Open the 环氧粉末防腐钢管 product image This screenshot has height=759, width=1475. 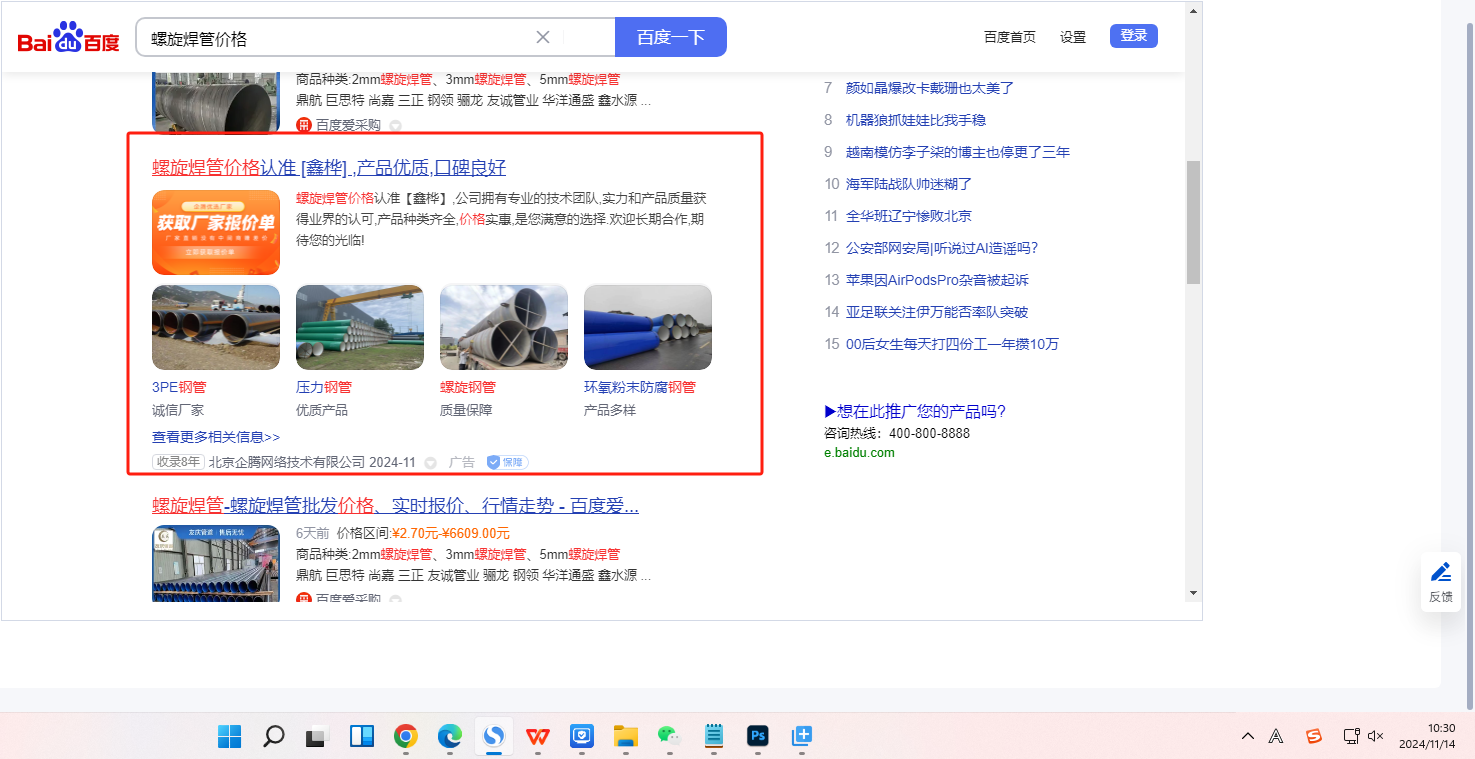(x=648, y=327)
